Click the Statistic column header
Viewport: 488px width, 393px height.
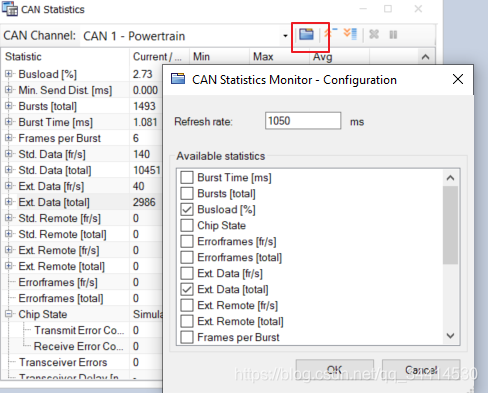[x=65, y=57]
